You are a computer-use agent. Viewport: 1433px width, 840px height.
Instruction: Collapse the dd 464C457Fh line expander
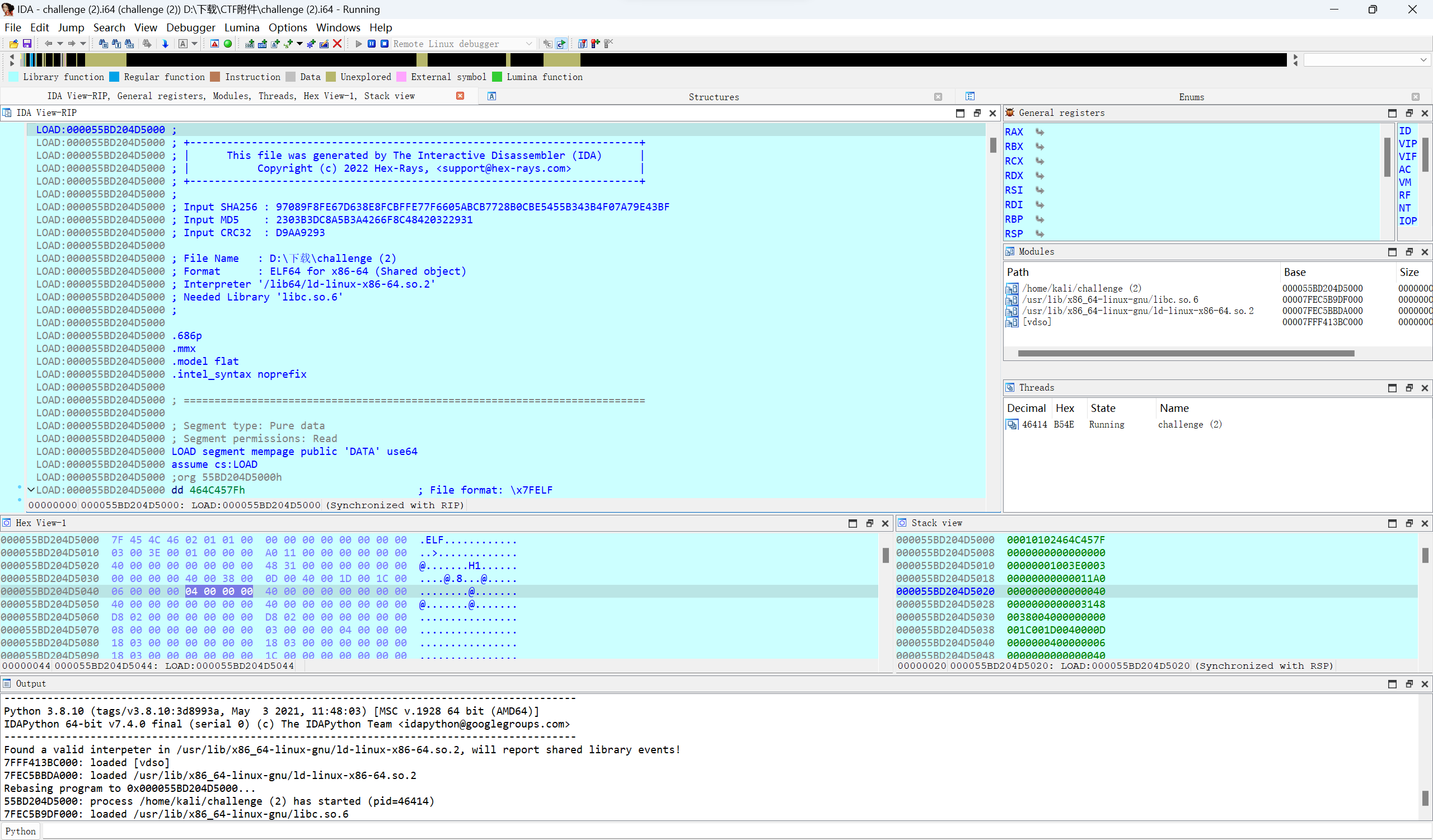click(x=31, y=489)
